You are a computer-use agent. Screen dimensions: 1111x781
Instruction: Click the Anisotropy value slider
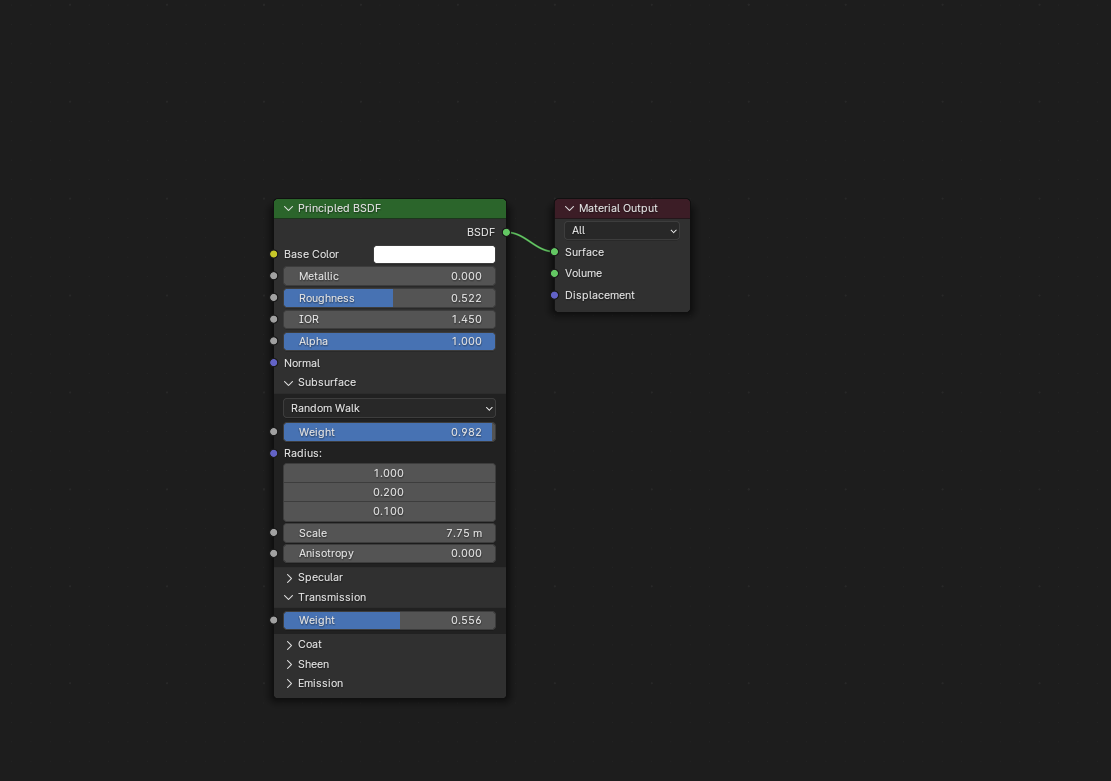point(389,554)
